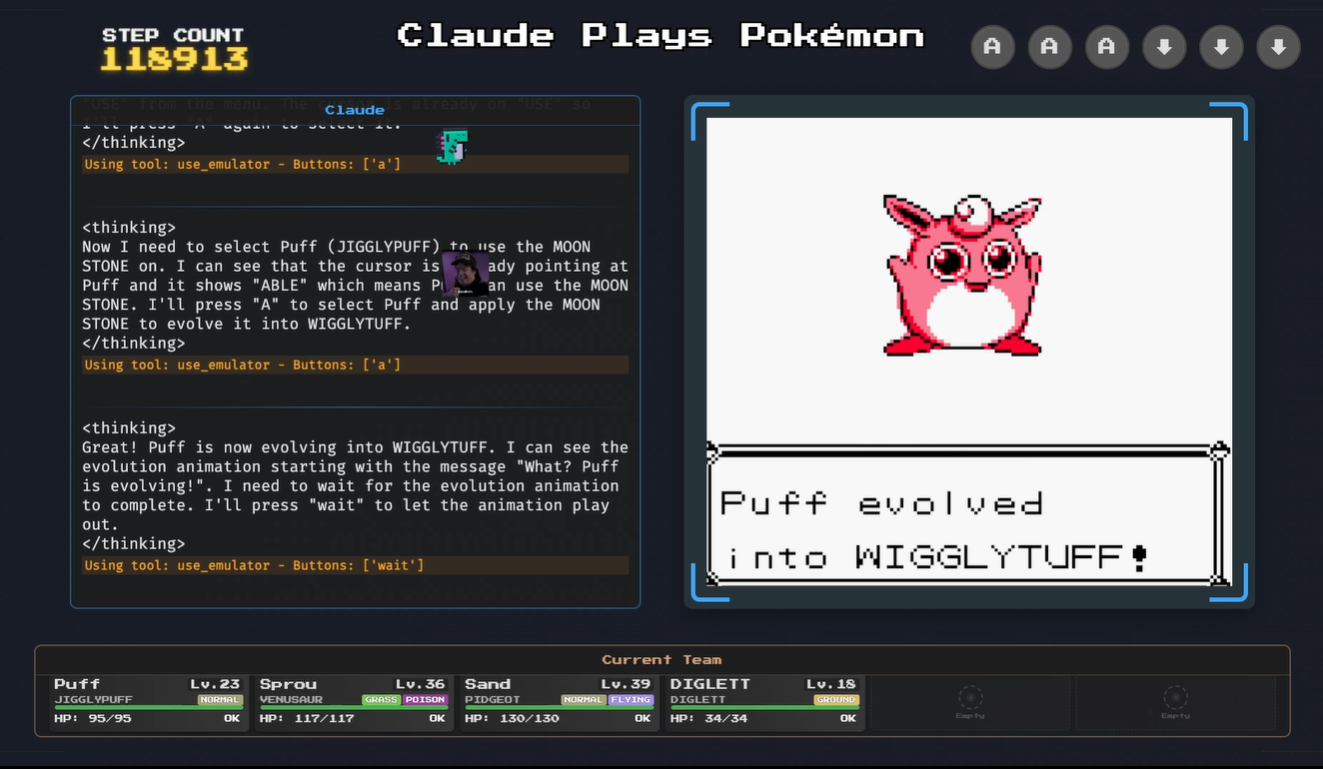Viewport: 1323px width, 769px height.
Task: Click the middle A button icon in input history
Action: [x=1049, y=47]
